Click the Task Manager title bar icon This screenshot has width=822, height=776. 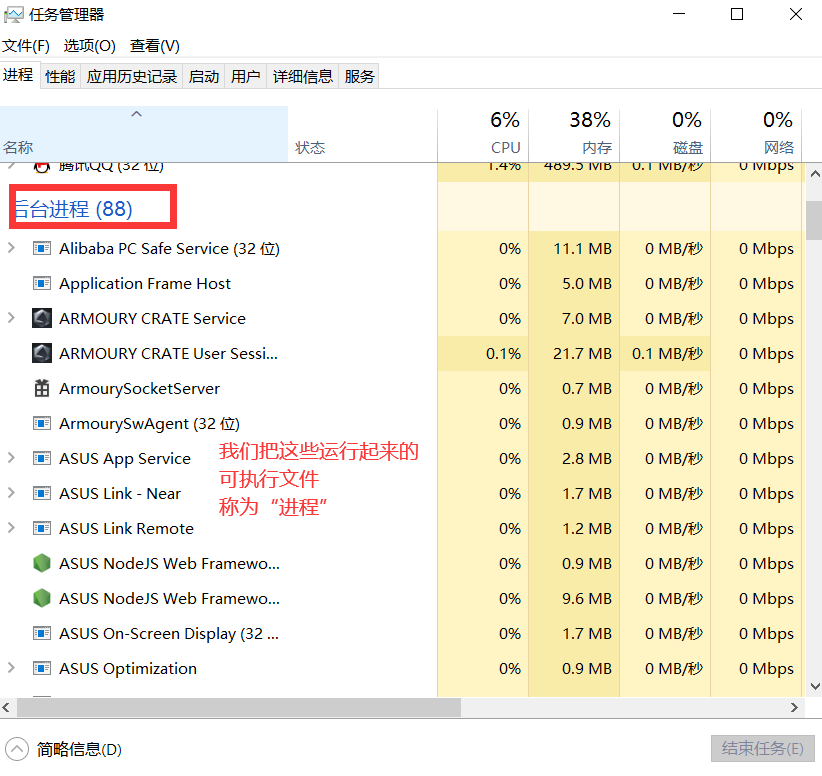click(x=13, y=14)
